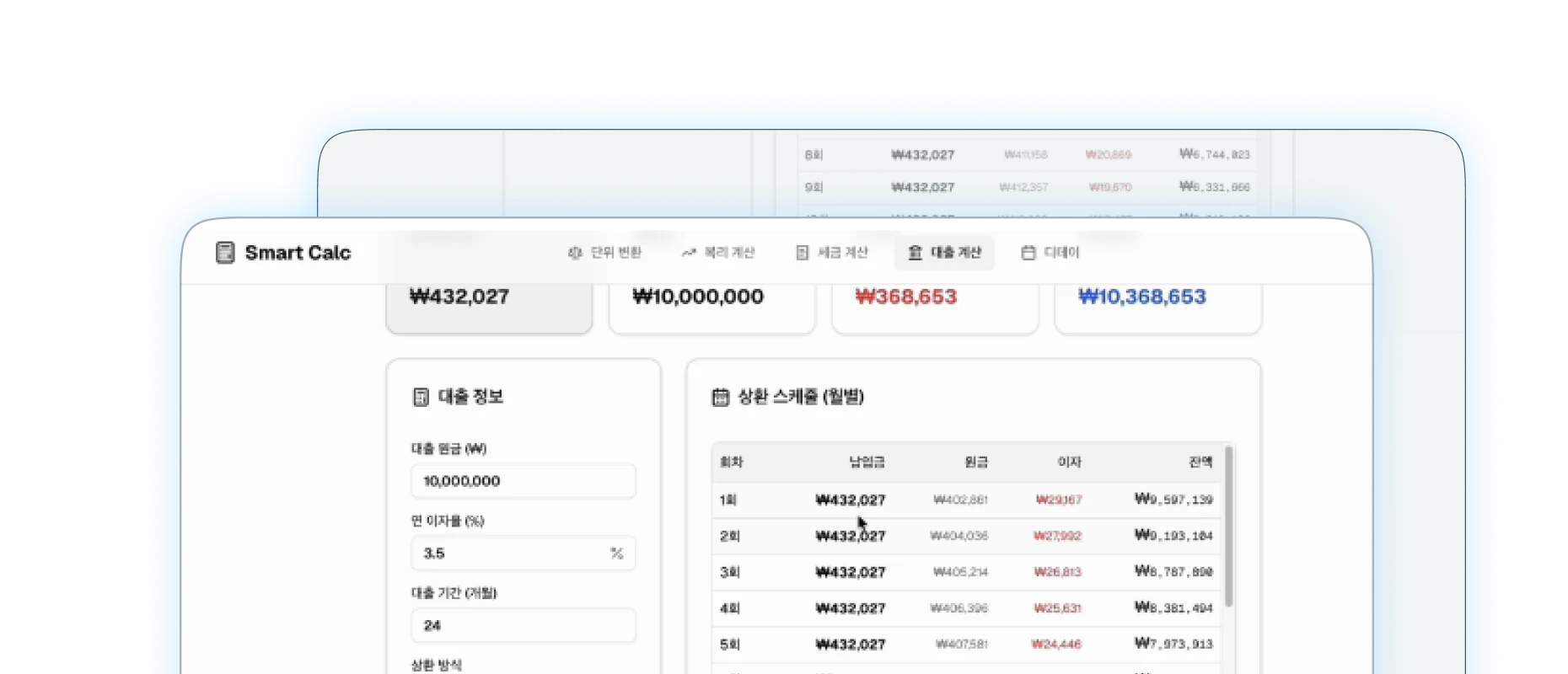Image resolution: width=1568 pixels, height=674 pixels.
Task: Click the calendar icon next to 상환 스케줄
Action: coord(721,397)
